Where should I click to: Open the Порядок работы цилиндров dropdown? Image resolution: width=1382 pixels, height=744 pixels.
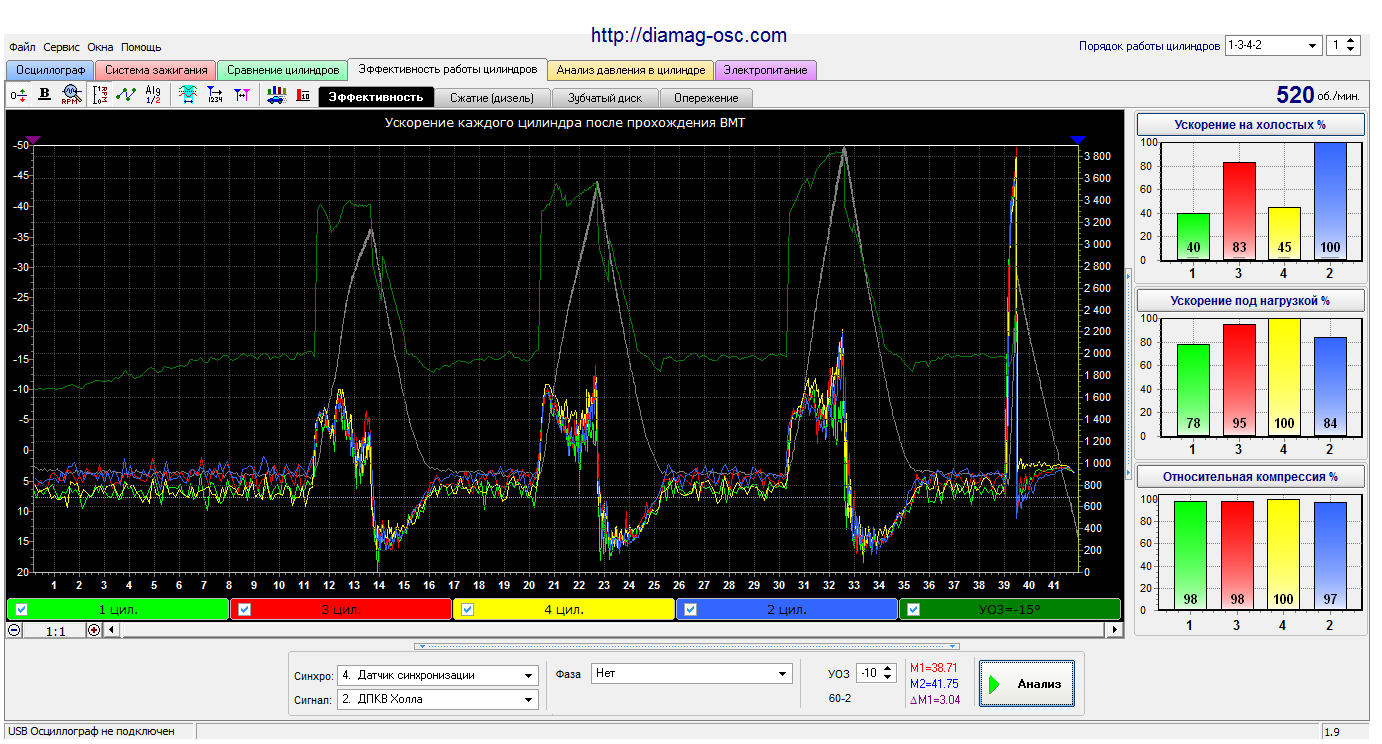[x=1273, y=45]
